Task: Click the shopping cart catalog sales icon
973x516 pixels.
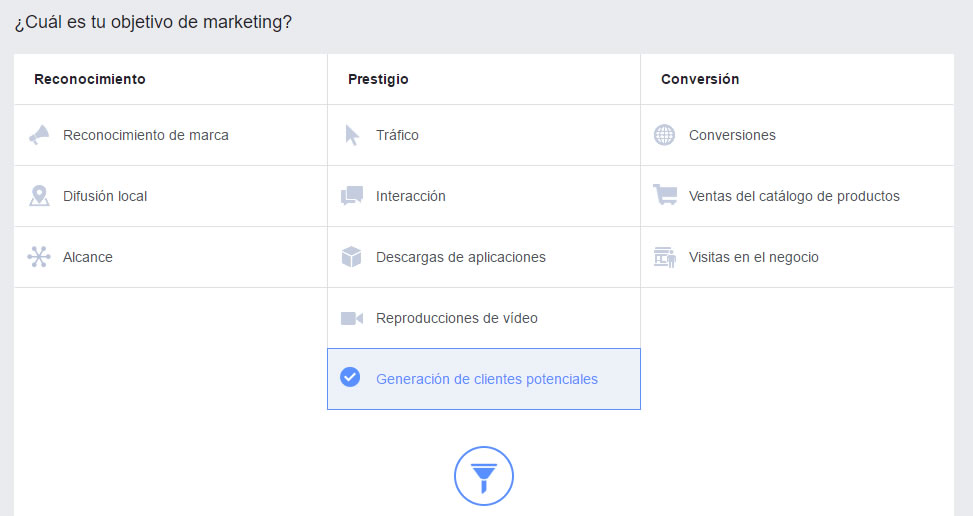Action: click(x=665, y=195)
